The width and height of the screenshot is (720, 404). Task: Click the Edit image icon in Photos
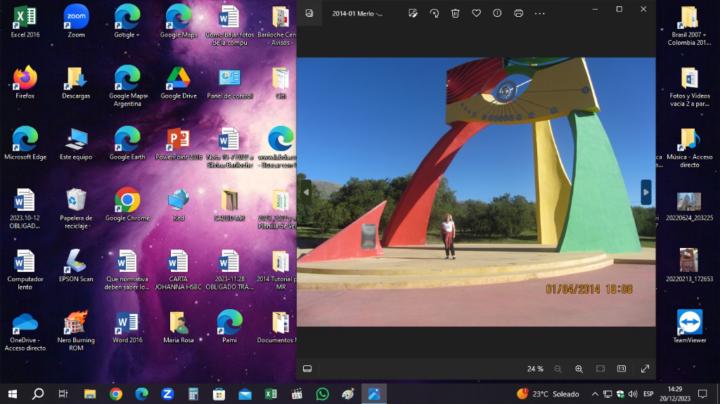coord(413,13)
